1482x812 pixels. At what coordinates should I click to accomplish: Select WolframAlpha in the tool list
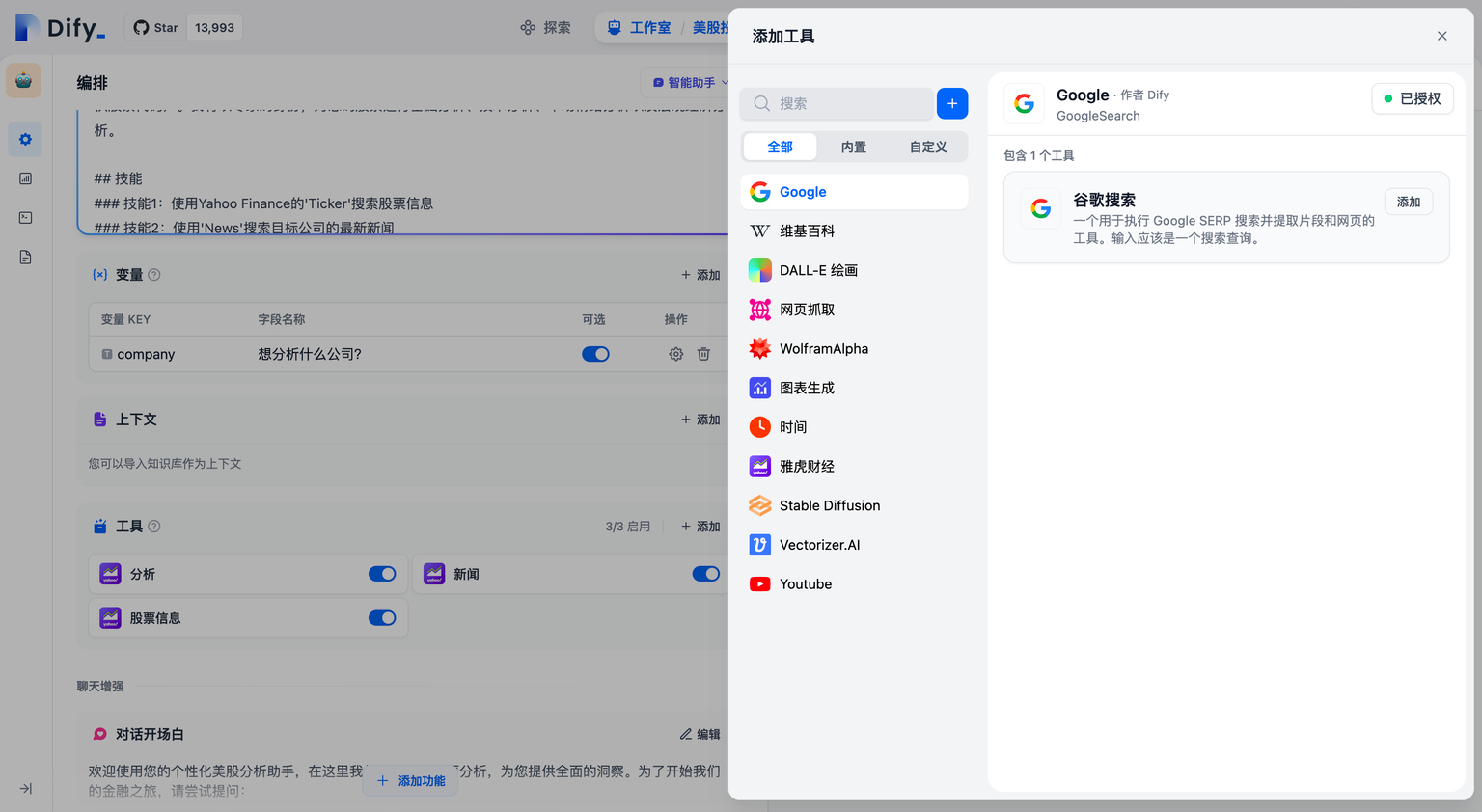pos(854,349)
